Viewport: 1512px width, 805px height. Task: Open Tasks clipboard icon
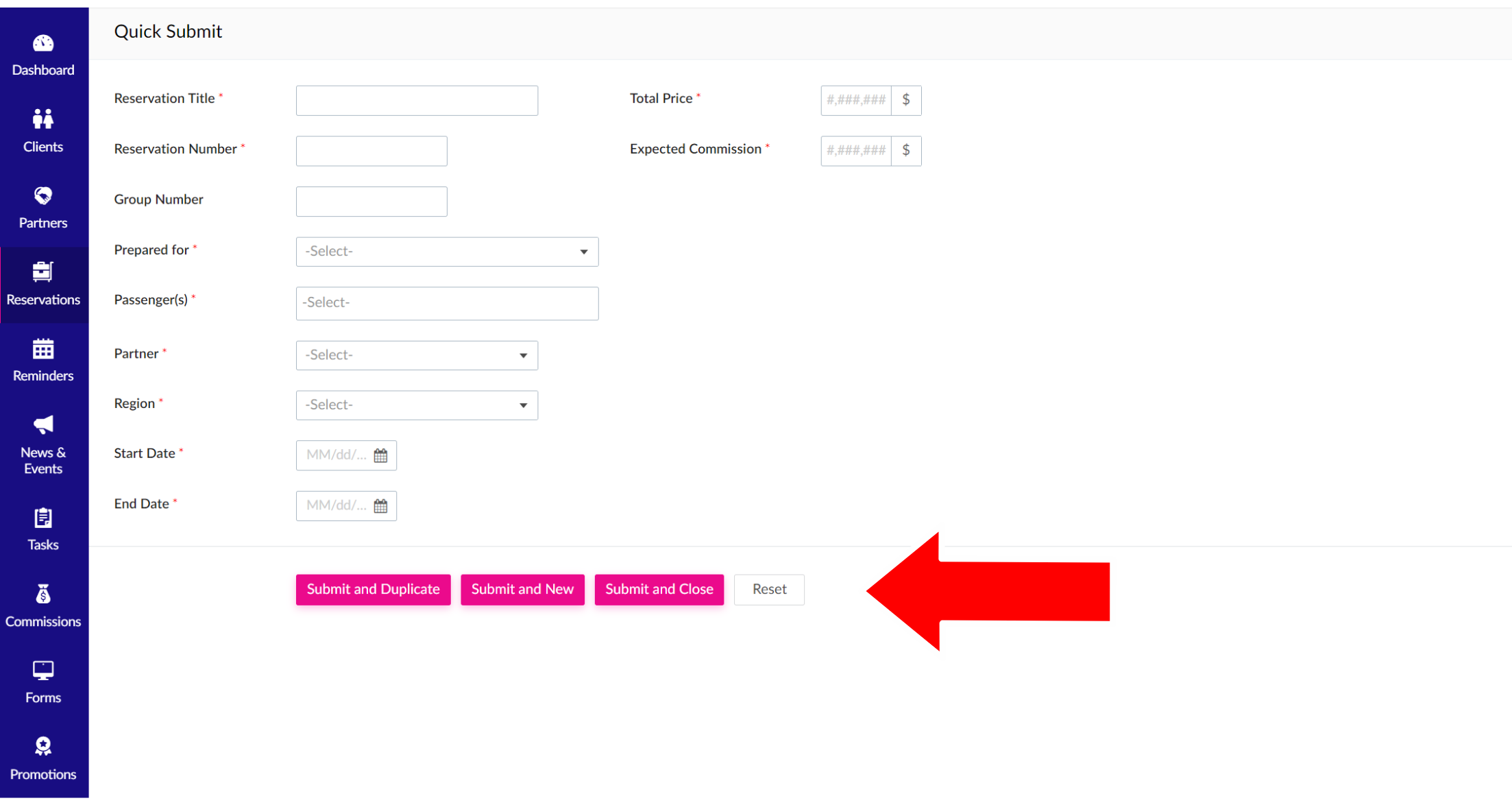(42, 518)
